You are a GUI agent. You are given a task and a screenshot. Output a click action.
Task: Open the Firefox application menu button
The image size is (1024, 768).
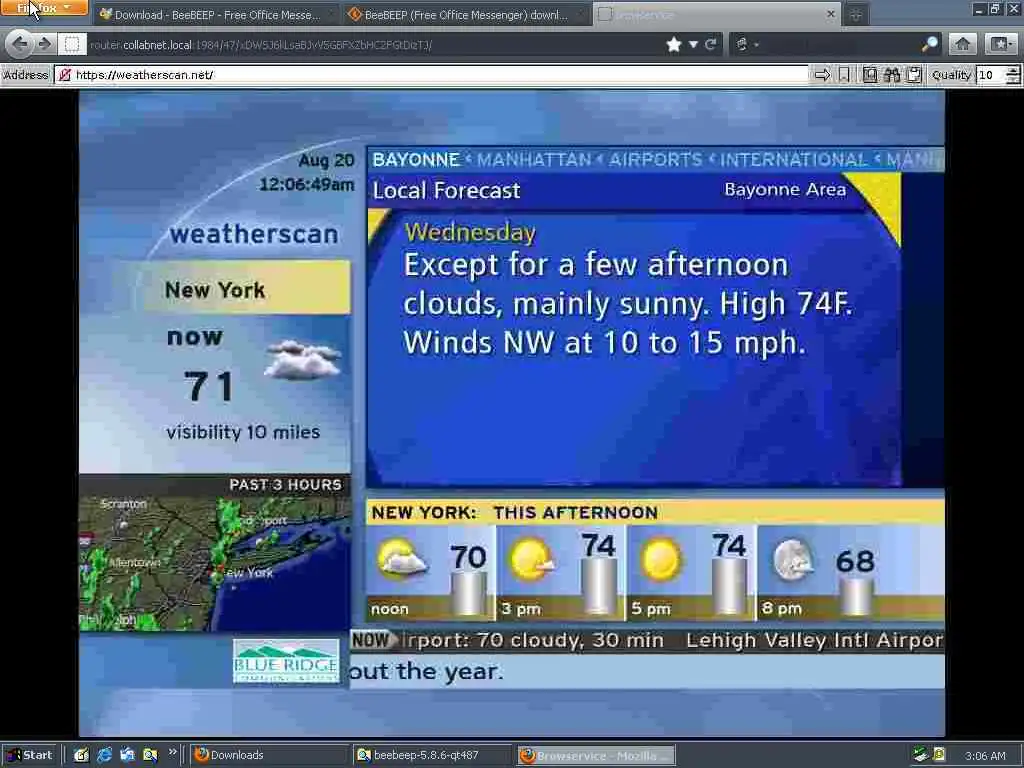44,8
